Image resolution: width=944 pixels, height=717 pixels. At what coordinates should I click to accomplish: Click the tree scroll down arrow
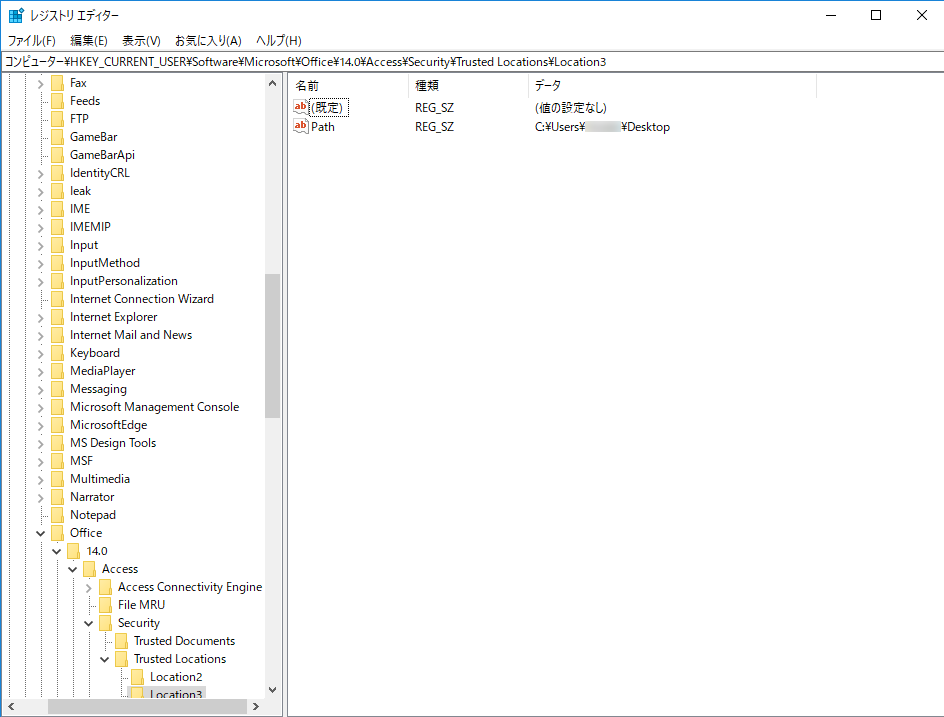point(272,690)
